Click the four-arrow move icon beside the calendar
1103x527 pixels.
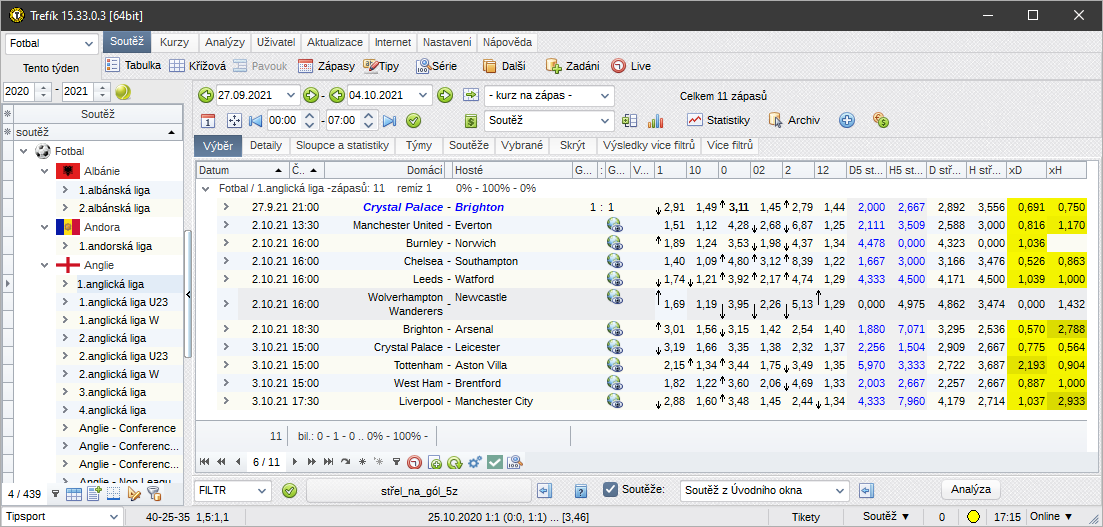(233, 121)
